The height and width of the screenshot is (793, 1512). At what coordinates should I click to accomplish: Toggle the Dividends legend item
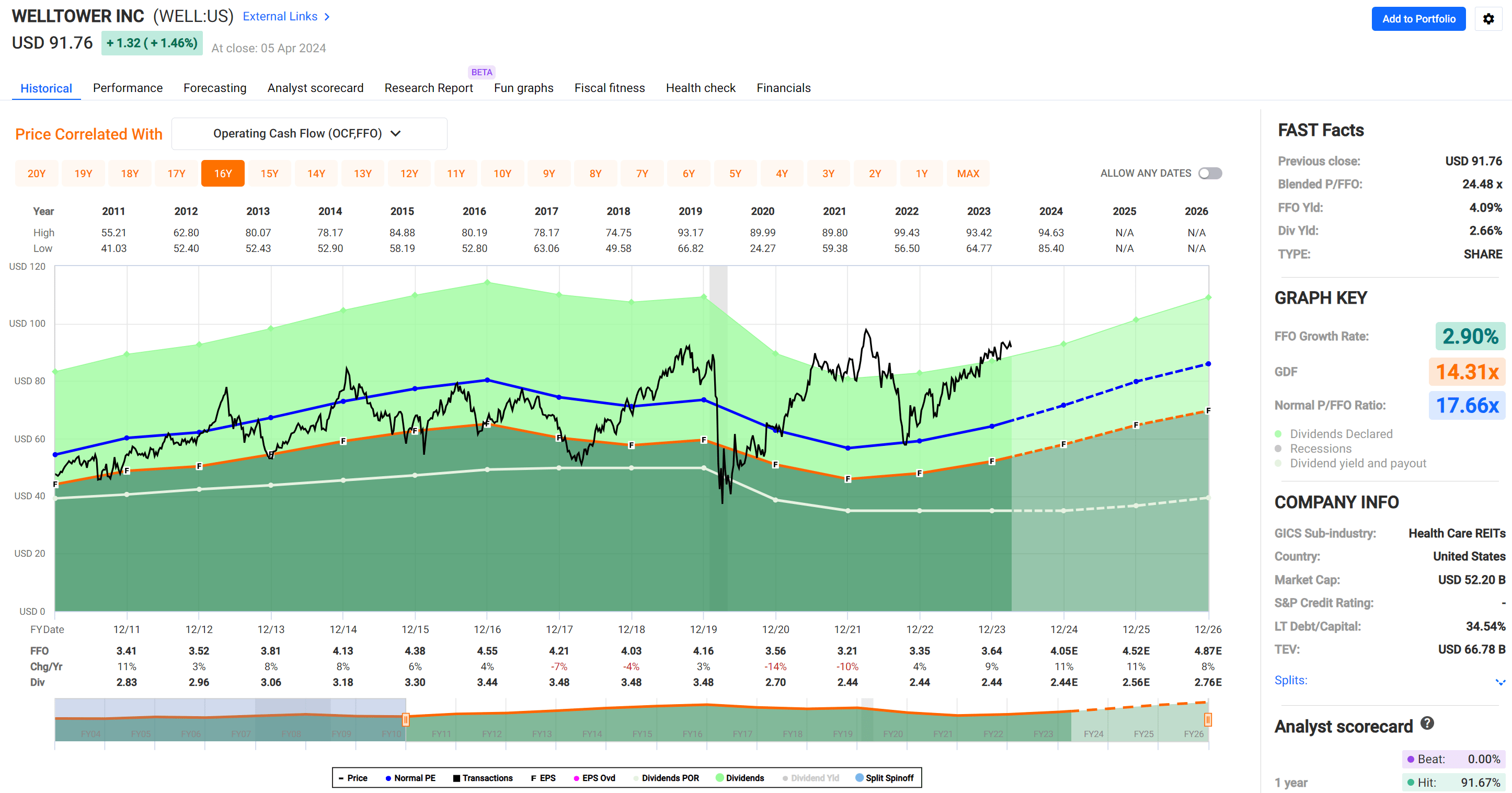point(719,778)
